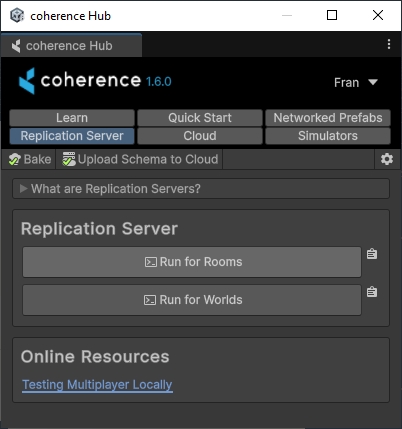
Task: Click the Run for Worlds button
Action: click(x=192, y=300)
